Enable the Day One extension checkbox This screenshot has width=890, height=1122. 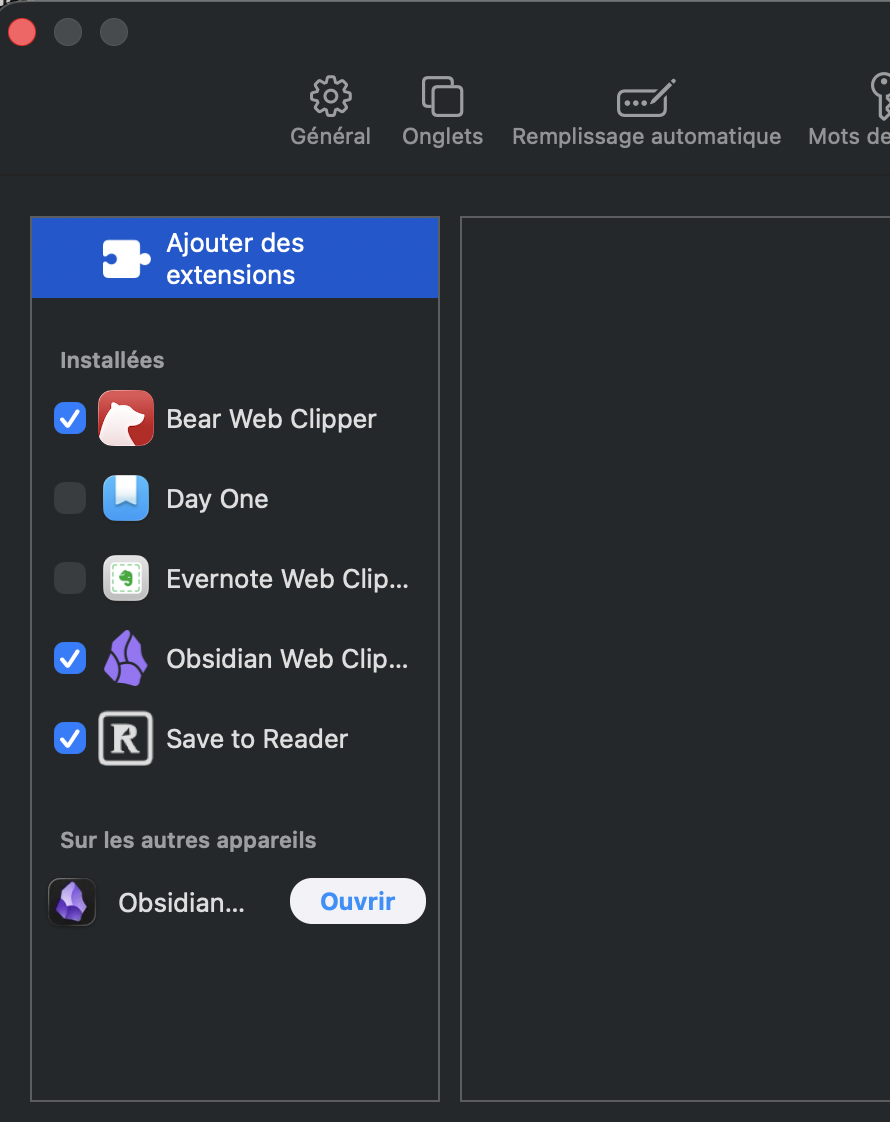click(70, 498)
